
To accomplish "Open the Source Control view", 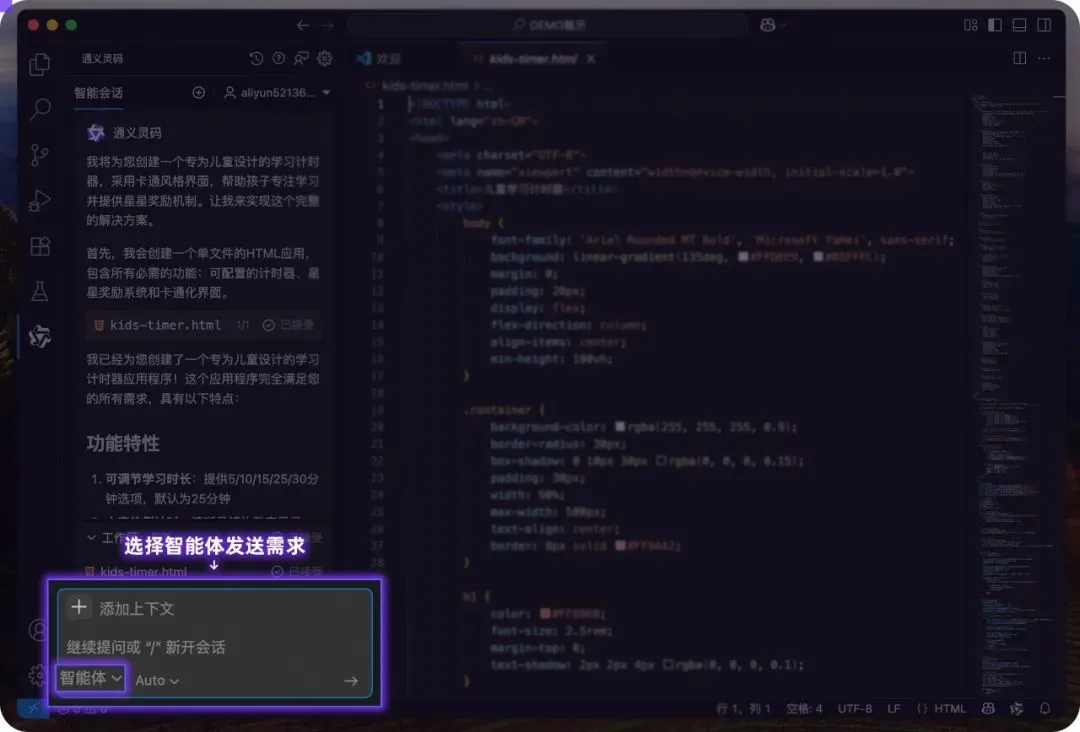I will point(40,155).
